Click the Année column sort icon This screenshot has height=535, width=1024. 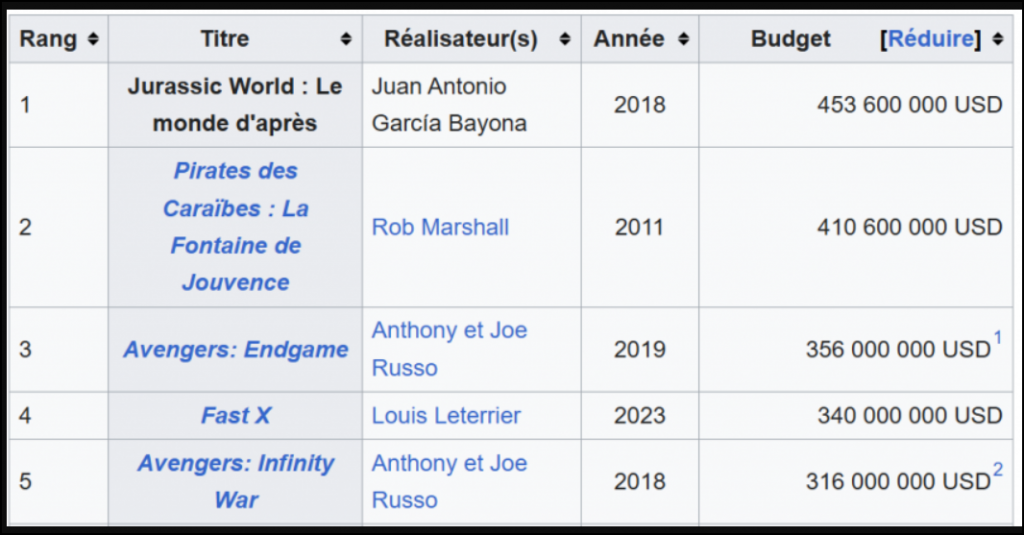tap(683, 39)
